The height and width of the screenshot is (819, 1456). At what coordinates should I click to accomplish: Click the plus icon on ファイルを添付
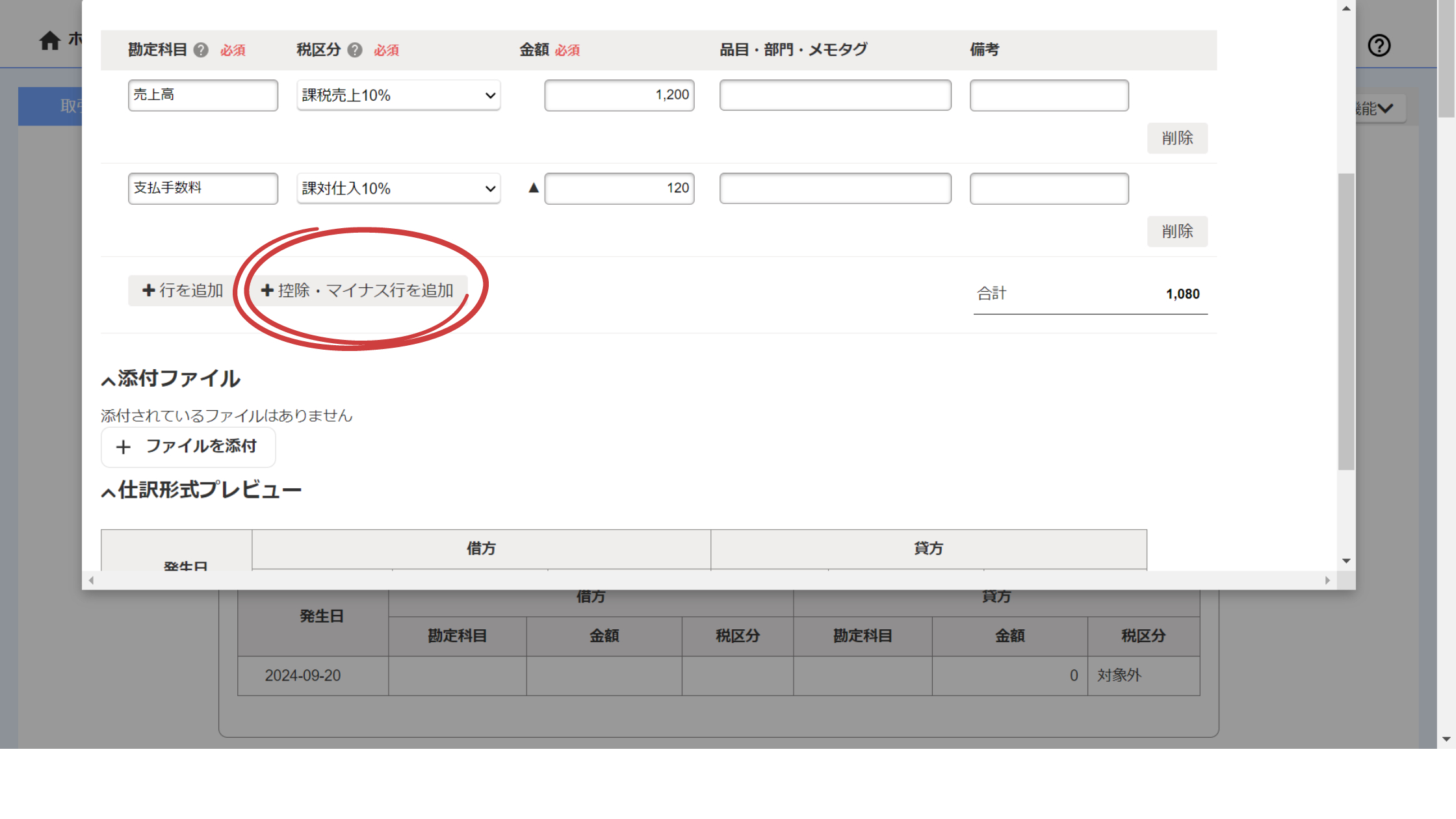click(x=122, y=447)
